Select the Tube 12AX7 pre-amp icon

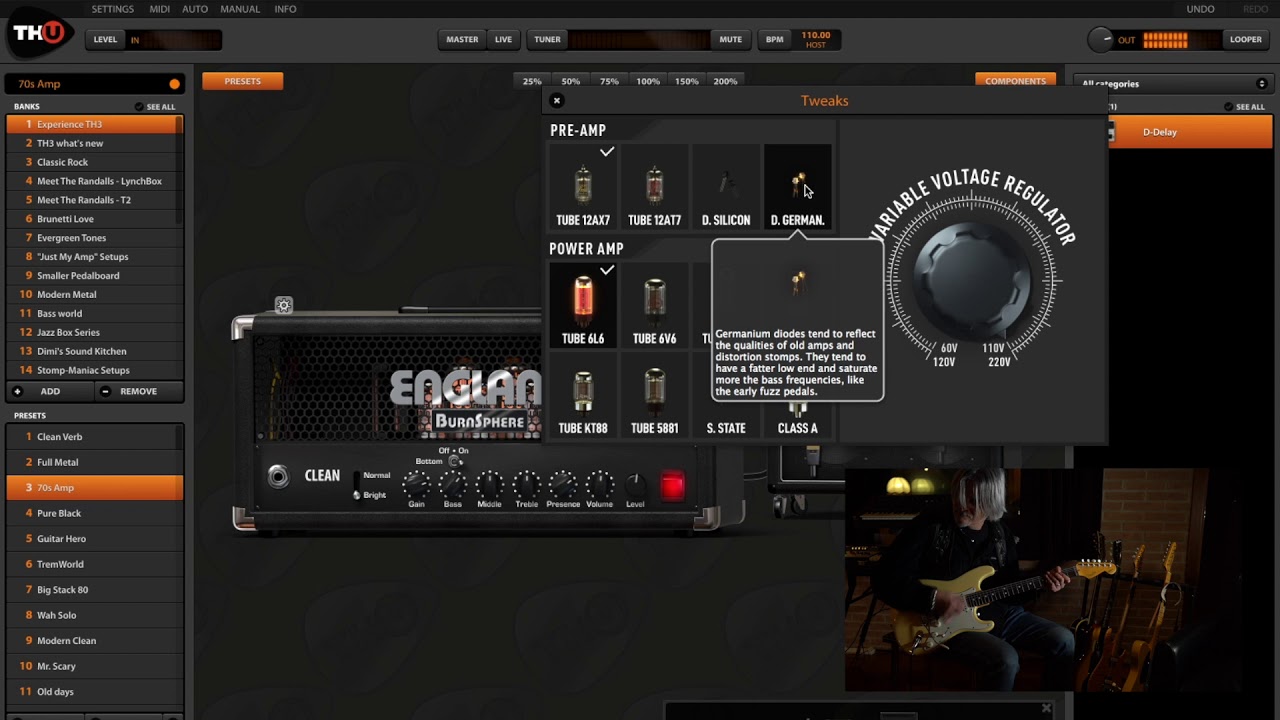pyautogui.click(x=583, y=185)
